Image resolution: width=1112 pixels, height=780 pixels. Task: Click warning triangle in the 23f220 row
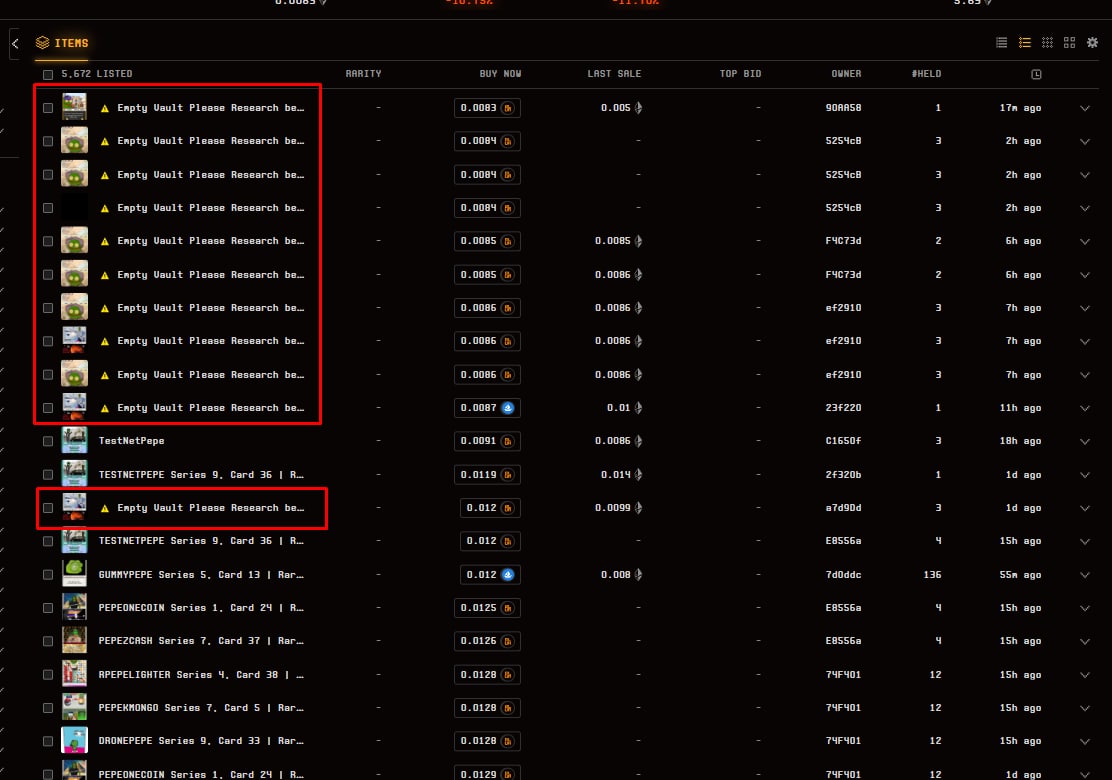click(x=105, y=408)
